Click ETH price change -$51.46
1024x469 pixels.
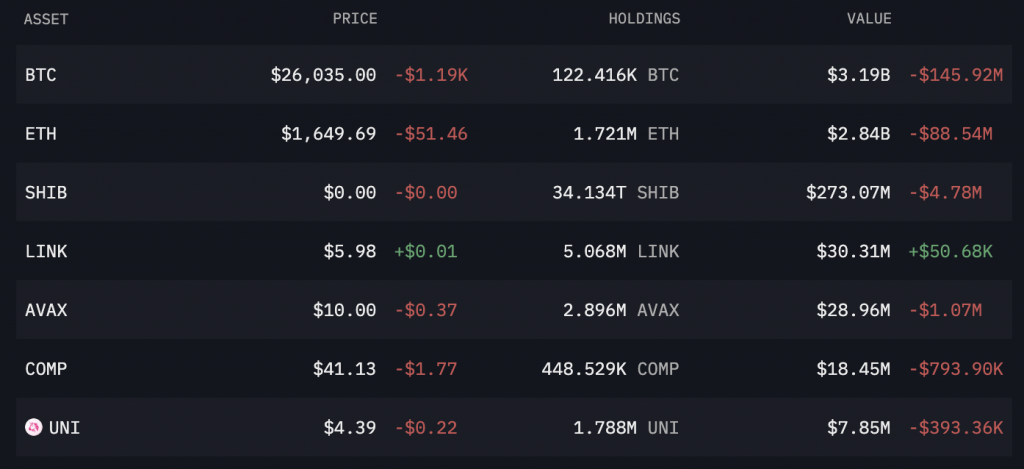tap(431, 134)
